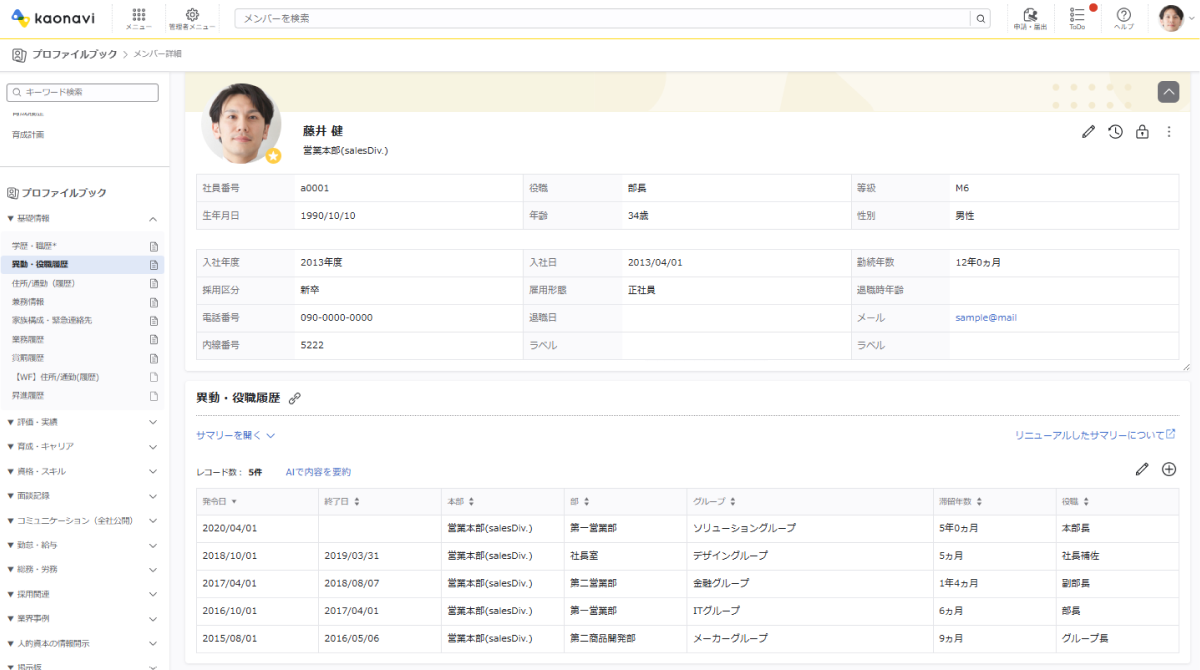
Task: Click sheet icon next to 兼務情報
Action: tap(154, 302)
